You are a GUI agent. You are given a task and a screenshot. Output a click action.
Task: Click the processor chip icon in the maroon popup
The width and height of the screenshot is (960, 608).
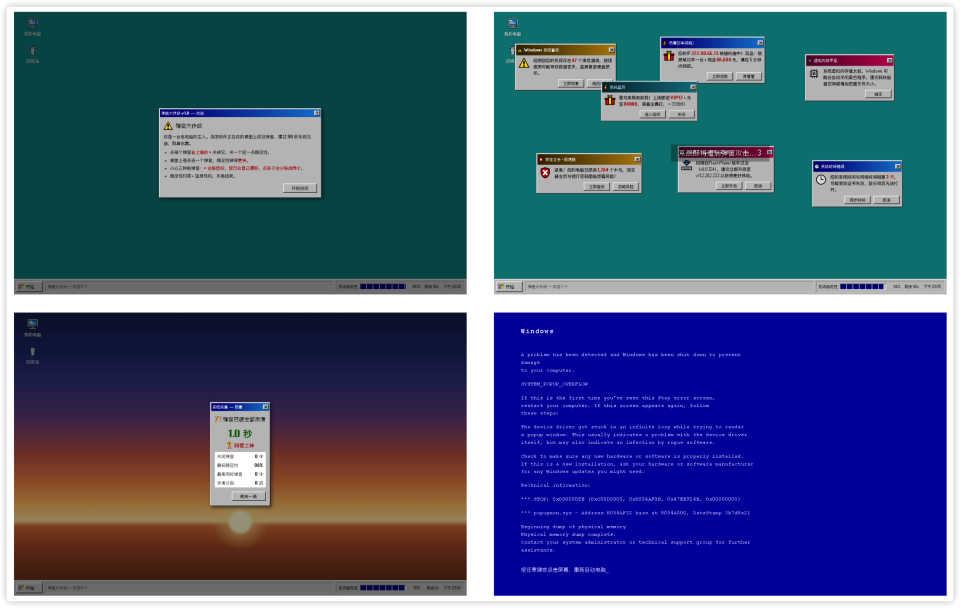814,73
